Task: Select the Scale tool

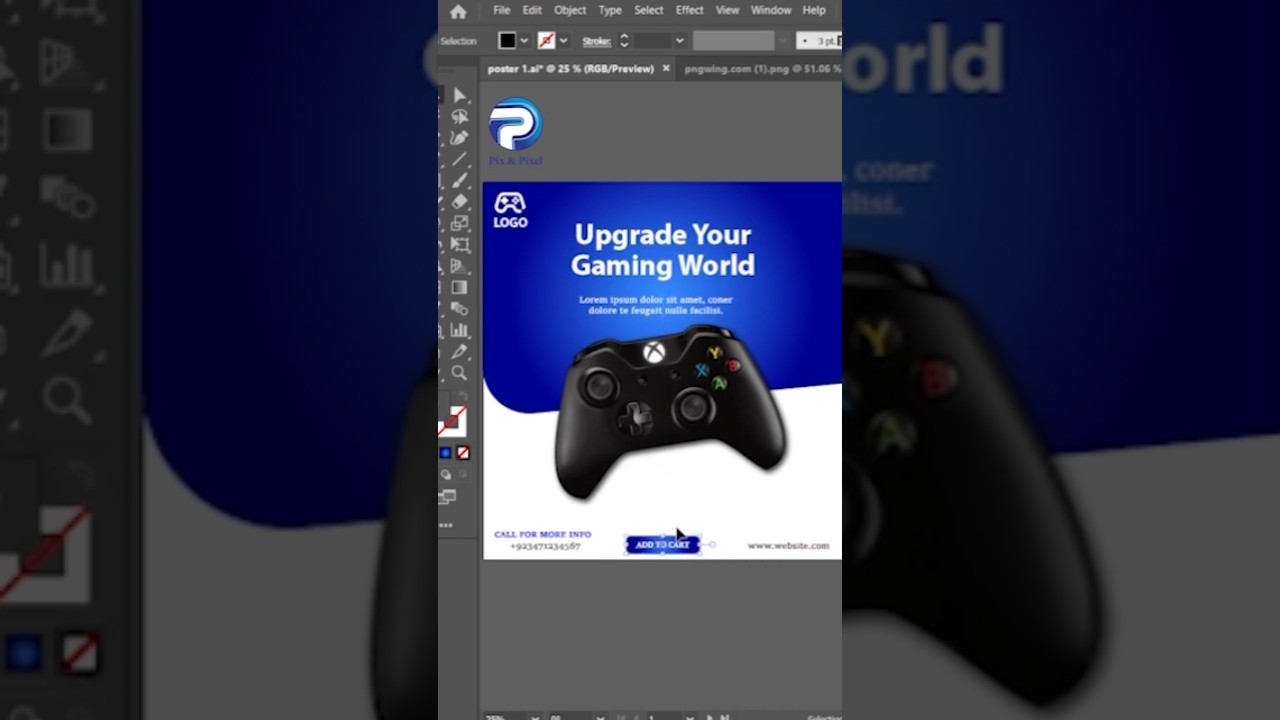Action: (x=460, y=223)
